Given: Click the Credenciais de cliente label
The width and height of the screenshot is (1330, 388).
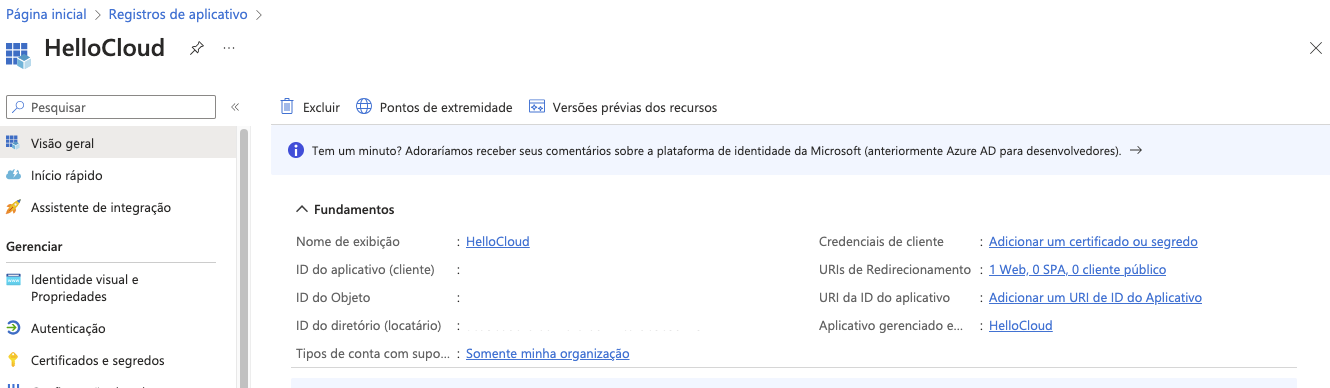Looking at the screenshot, I should (881, 242).
